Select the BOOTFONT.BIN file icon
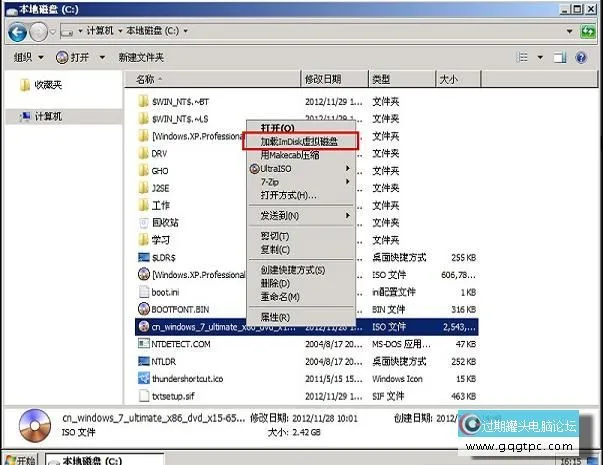The width and height of the screenshot is (603, 465). pos(144,309)
